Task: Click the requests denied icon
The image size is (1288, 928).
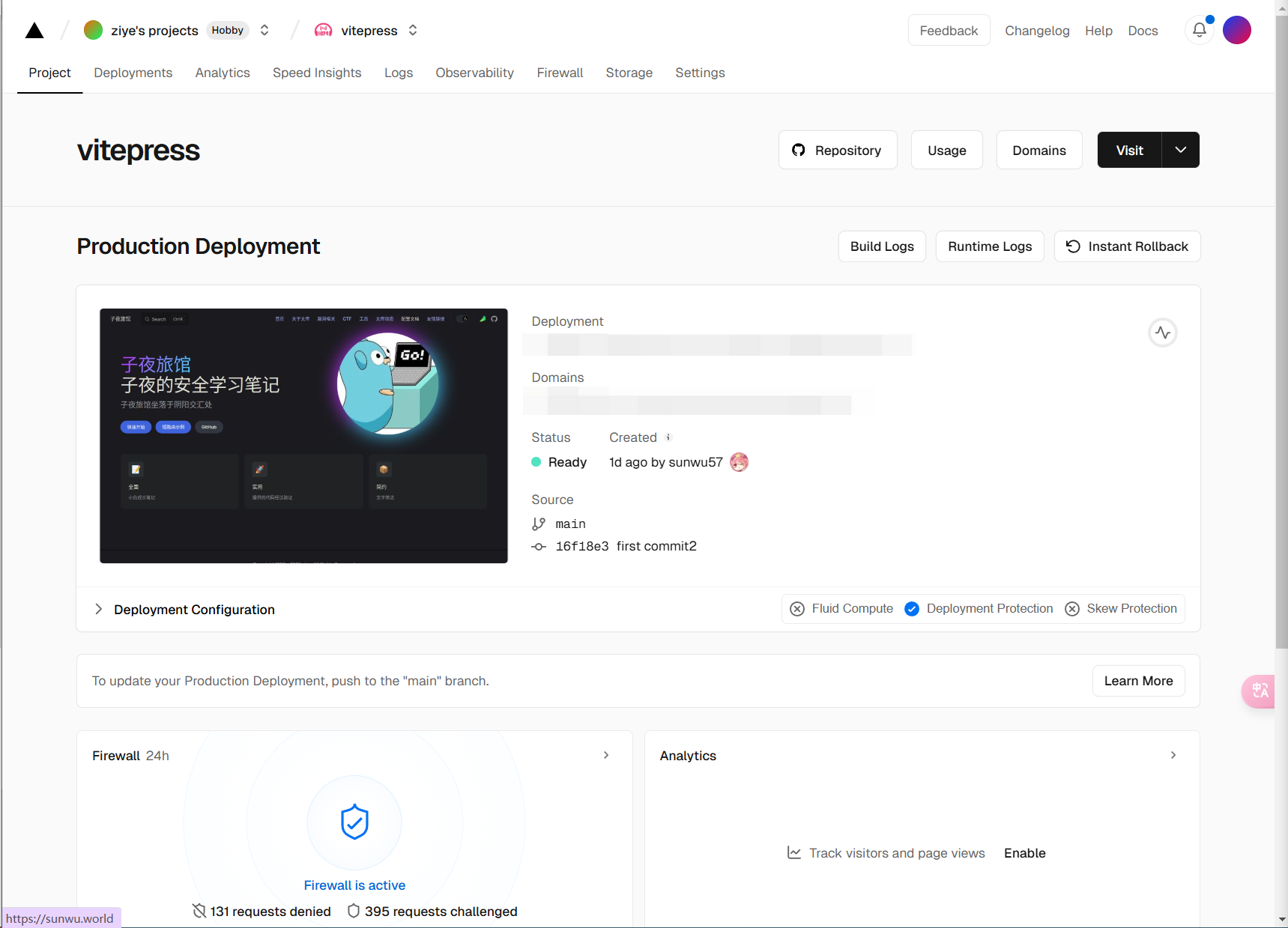Action: coord(199,911)
